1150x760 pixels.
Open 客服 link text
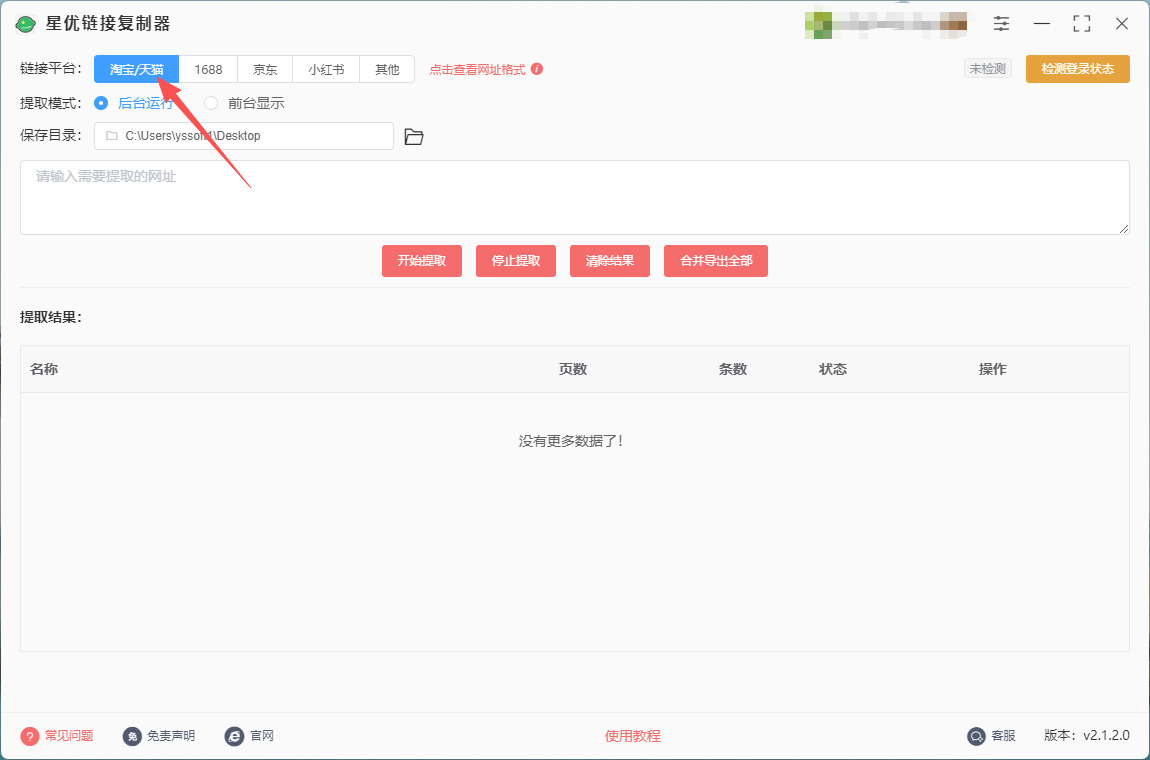(x=1003, y=736)
